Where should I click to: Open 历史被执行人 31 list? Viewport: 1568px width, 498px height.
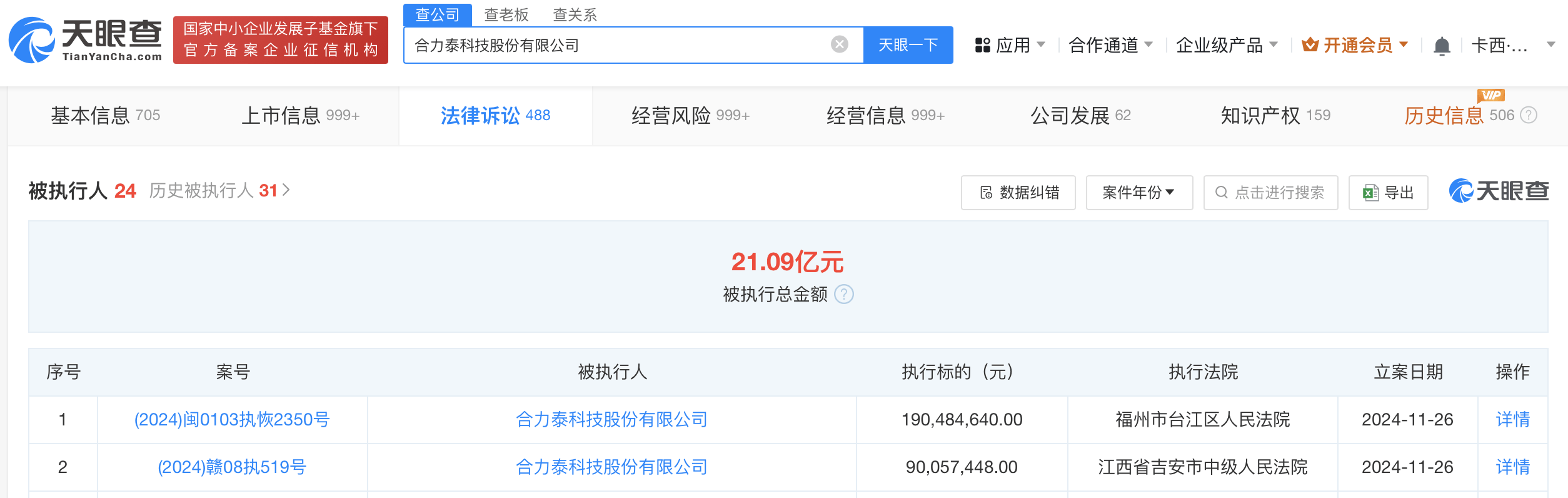click(219, 190)
